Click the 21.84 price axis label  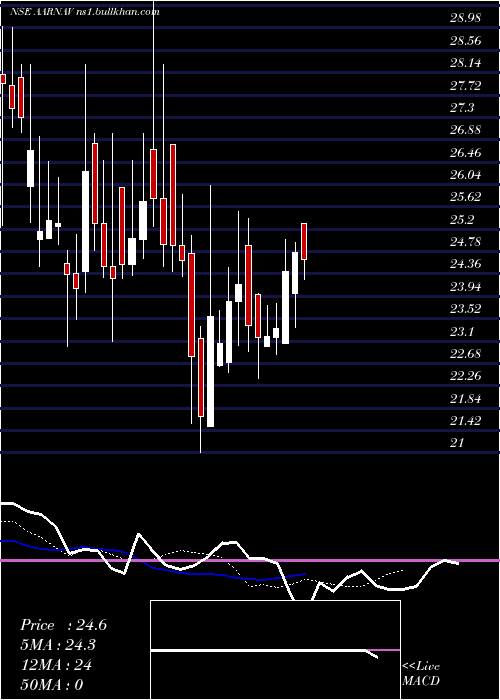pyautogui.click(x=465, y=398)
